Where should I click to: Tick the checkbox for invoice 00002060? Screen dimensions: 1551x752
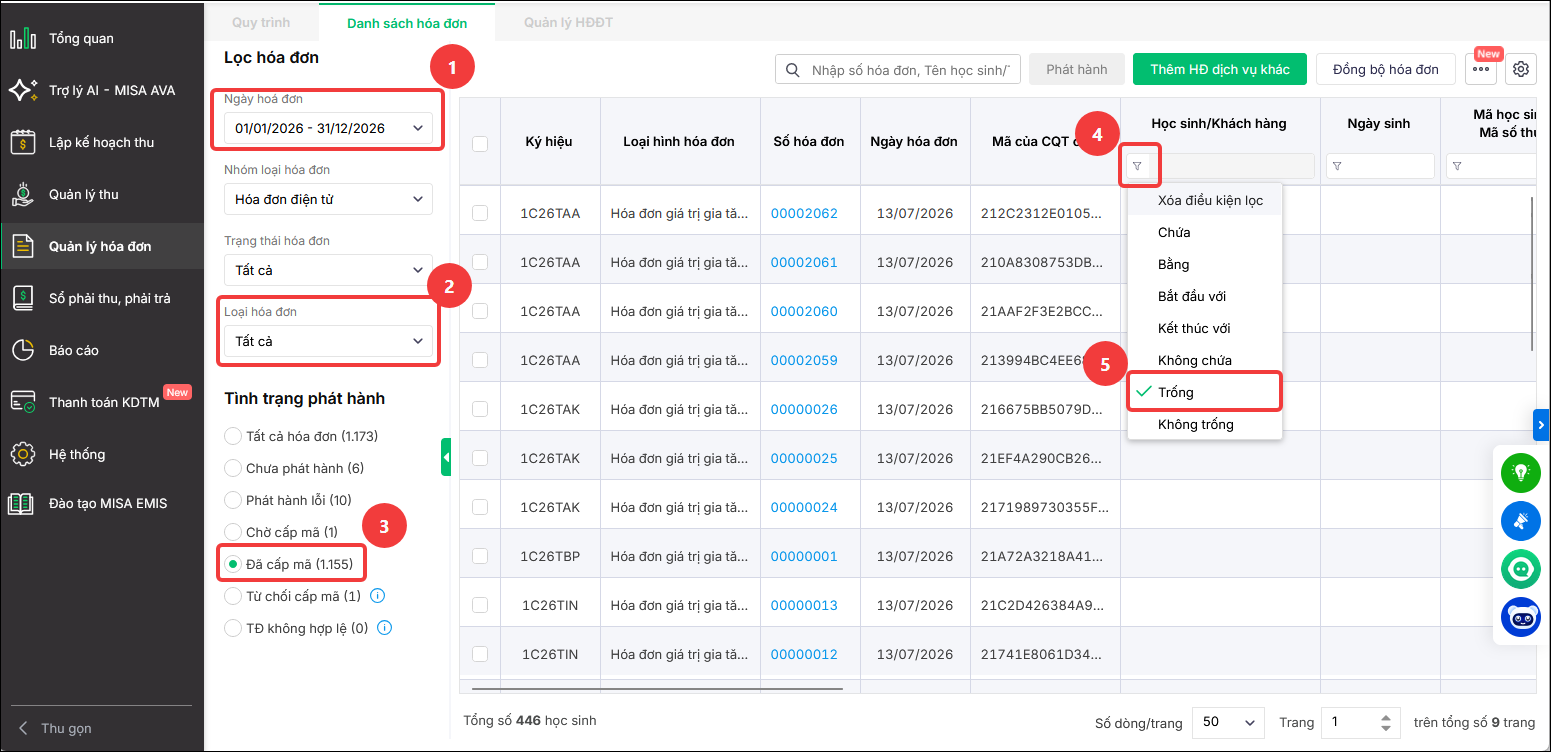click(x=480, y=311)
